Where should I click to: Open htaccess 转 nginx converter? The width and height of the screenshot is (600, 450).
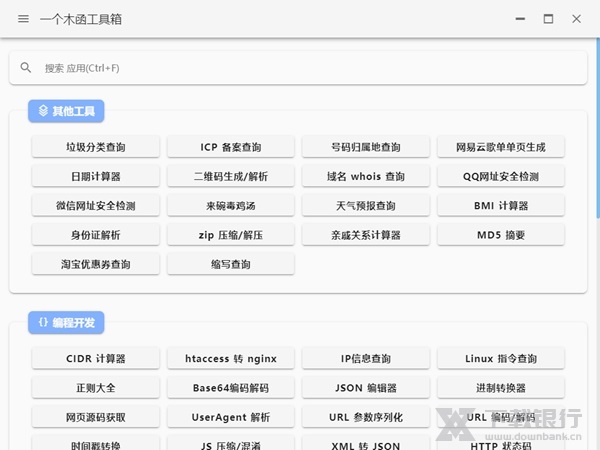coord(230,358)
